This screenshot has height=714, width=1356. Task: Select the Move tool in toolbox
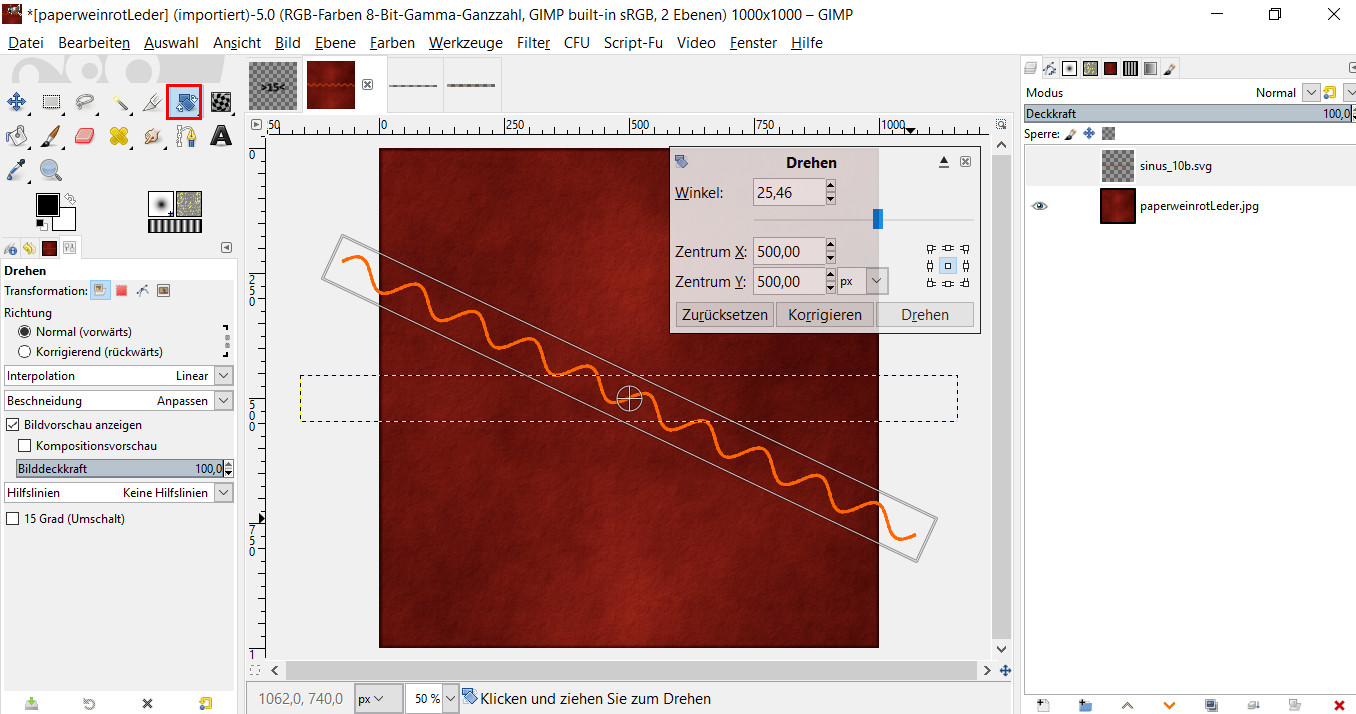tap(17, 102)
